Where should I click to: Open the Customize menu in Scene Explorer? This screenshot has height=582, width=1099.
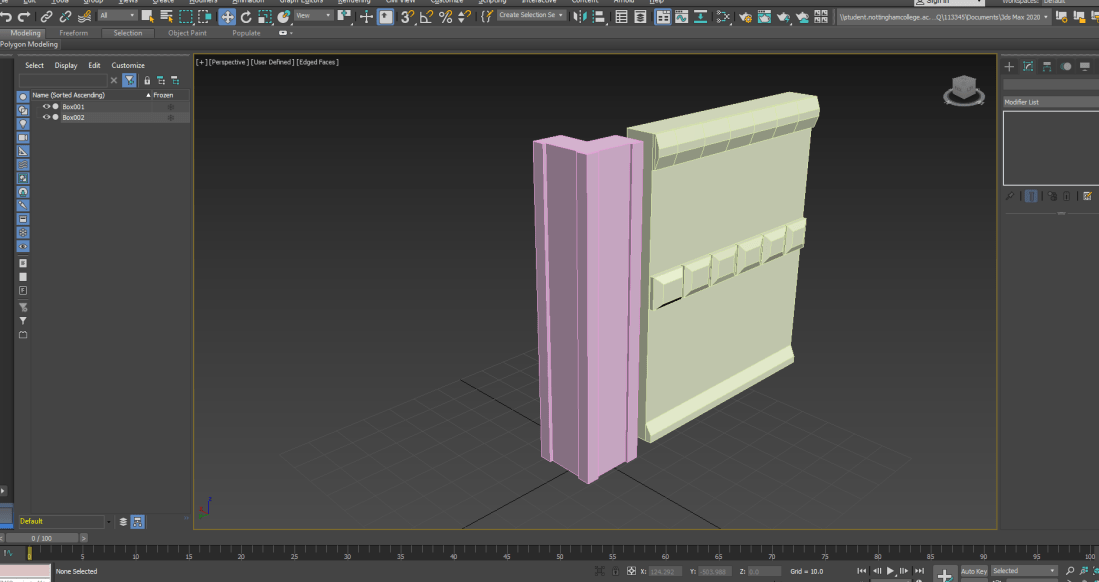[x=128, y=65]
